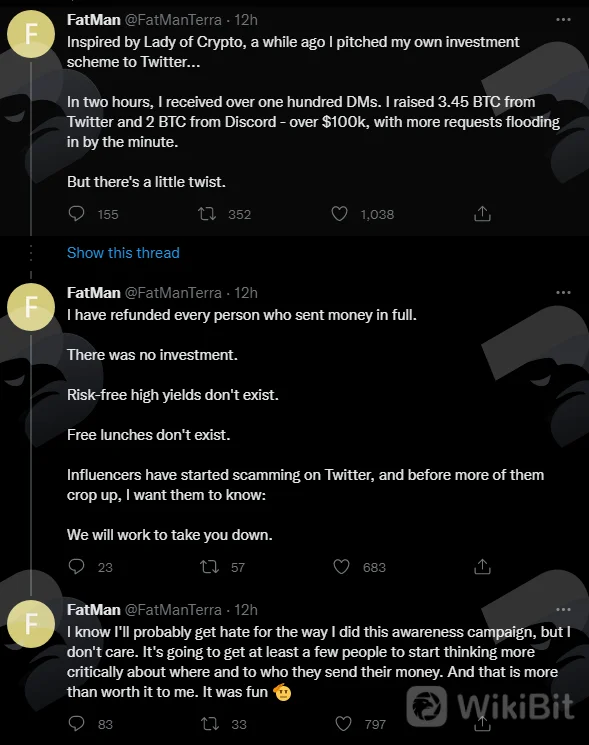Share the first tweet about investment scheme

coord(482,214)
